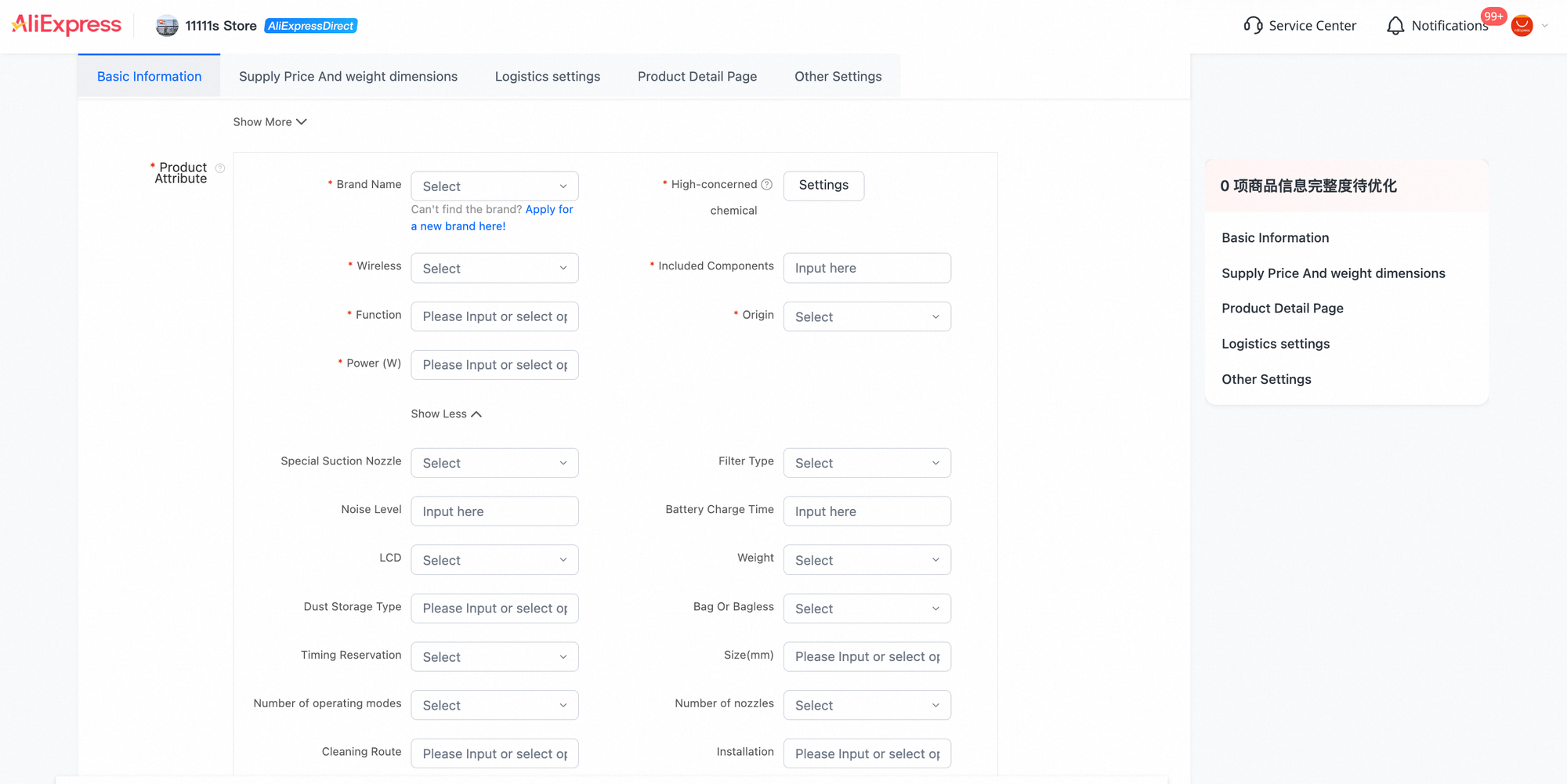1567x784 pixels.
Task: Expand the Show More section
Action: 270,122
